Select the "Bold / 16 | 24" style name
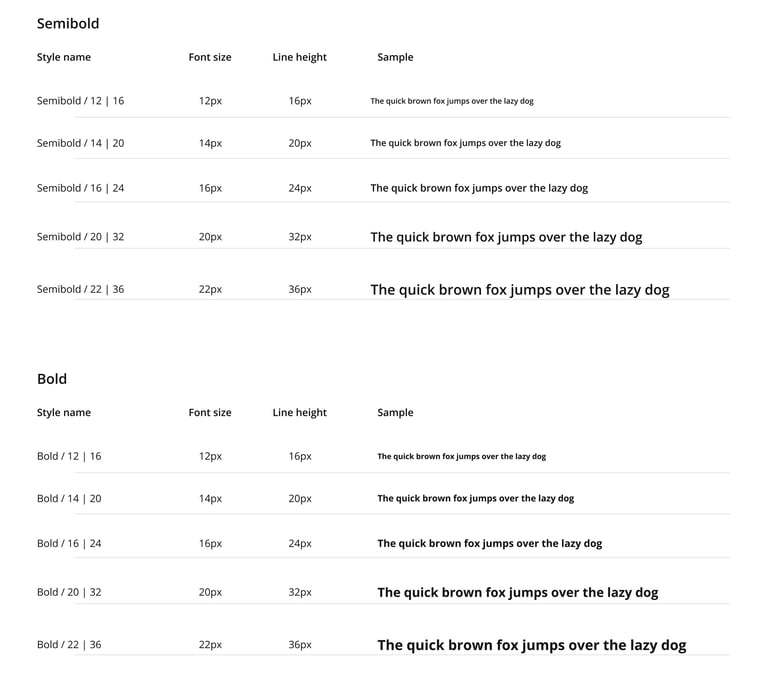Viewport: 768px width, 676px height. pyautogui.click(x=69, y=544)
